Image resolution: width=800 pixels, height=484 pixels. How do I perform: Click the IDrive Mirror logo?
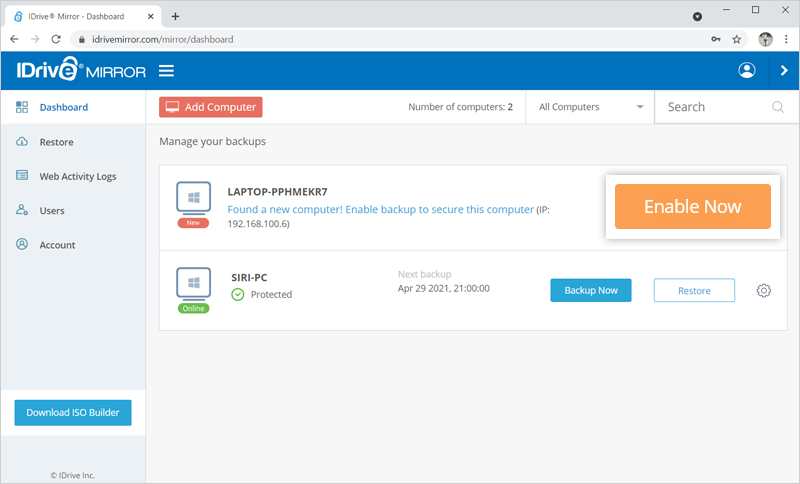tap(81, 69)
